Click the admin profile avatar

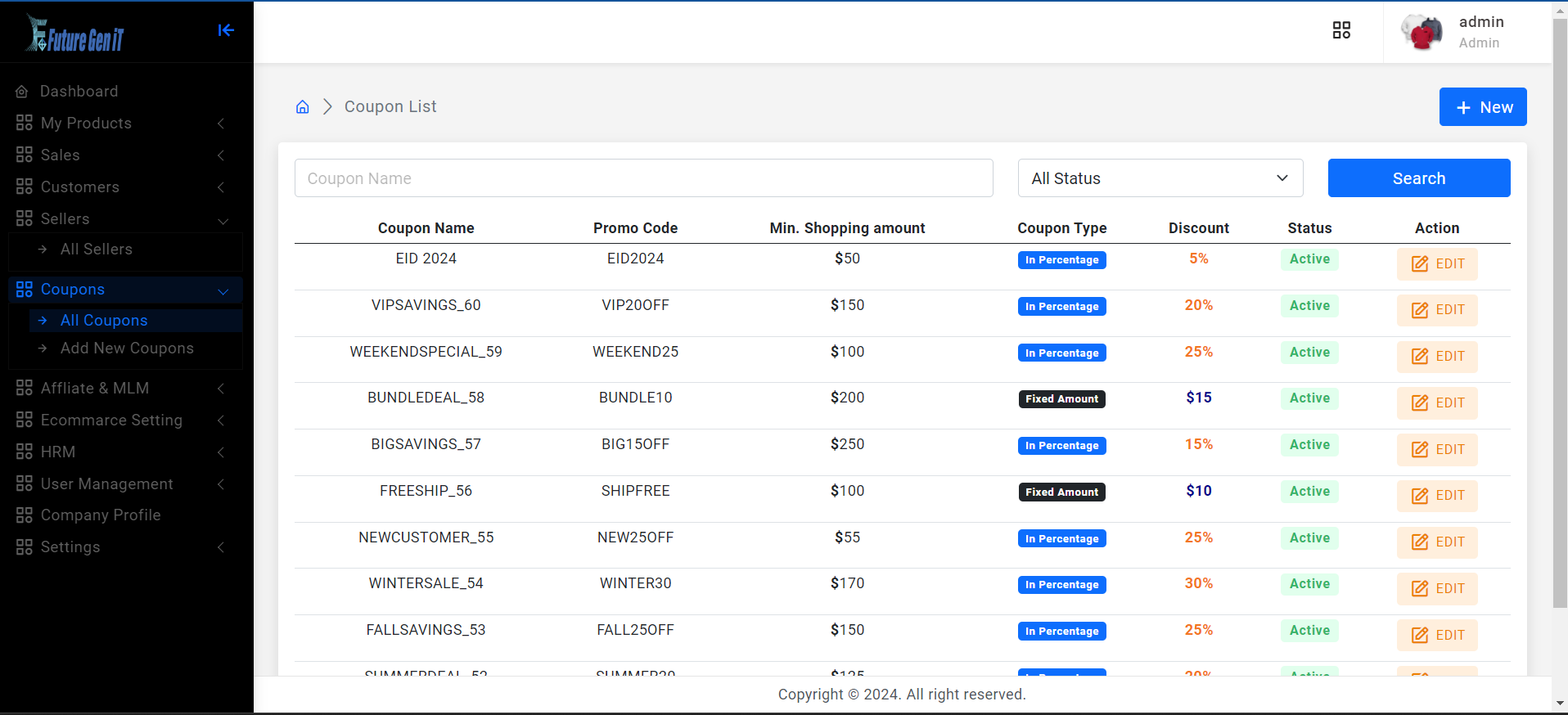click(1422, 32)
